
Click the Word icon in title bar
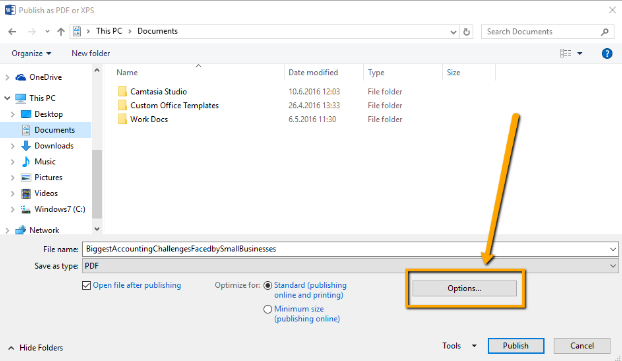point(10,10)
